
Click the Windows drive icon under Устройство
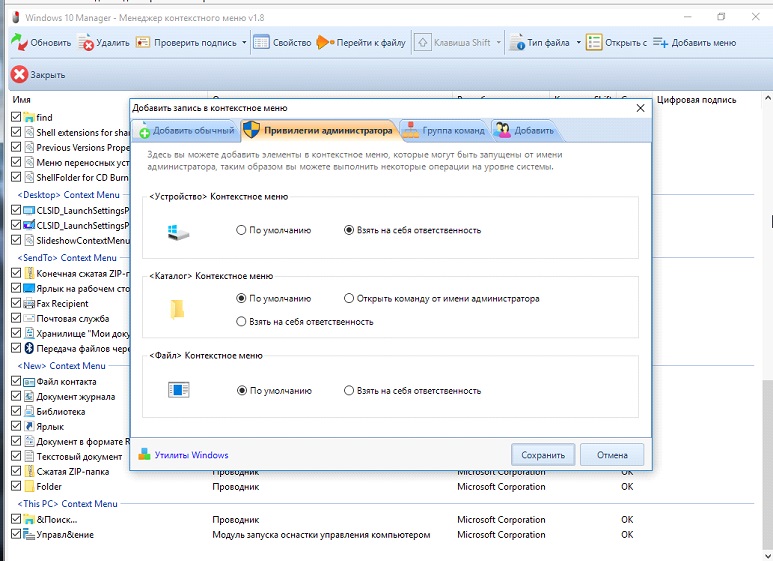(178, 231)
